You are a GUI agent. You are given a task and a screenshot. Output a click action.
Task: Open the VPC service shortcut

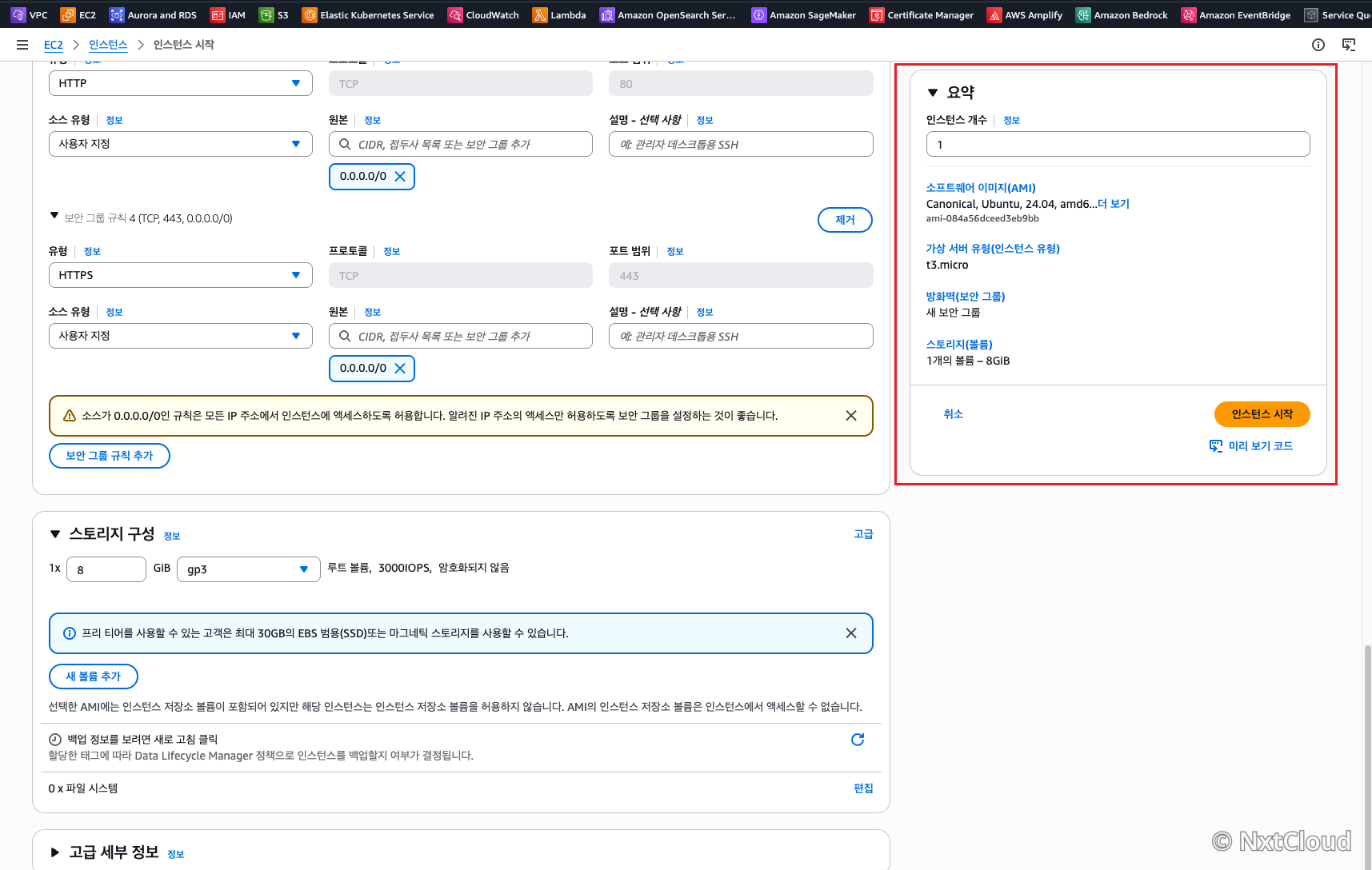[29, 14]
